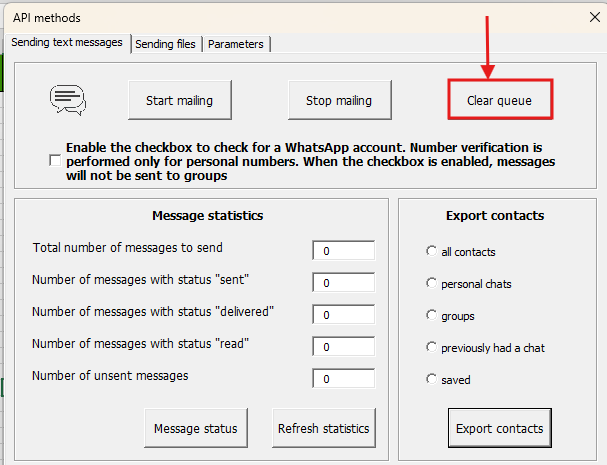
Task: Enable the WhatsApp account check checkbox
Action: tap(54, 160)
